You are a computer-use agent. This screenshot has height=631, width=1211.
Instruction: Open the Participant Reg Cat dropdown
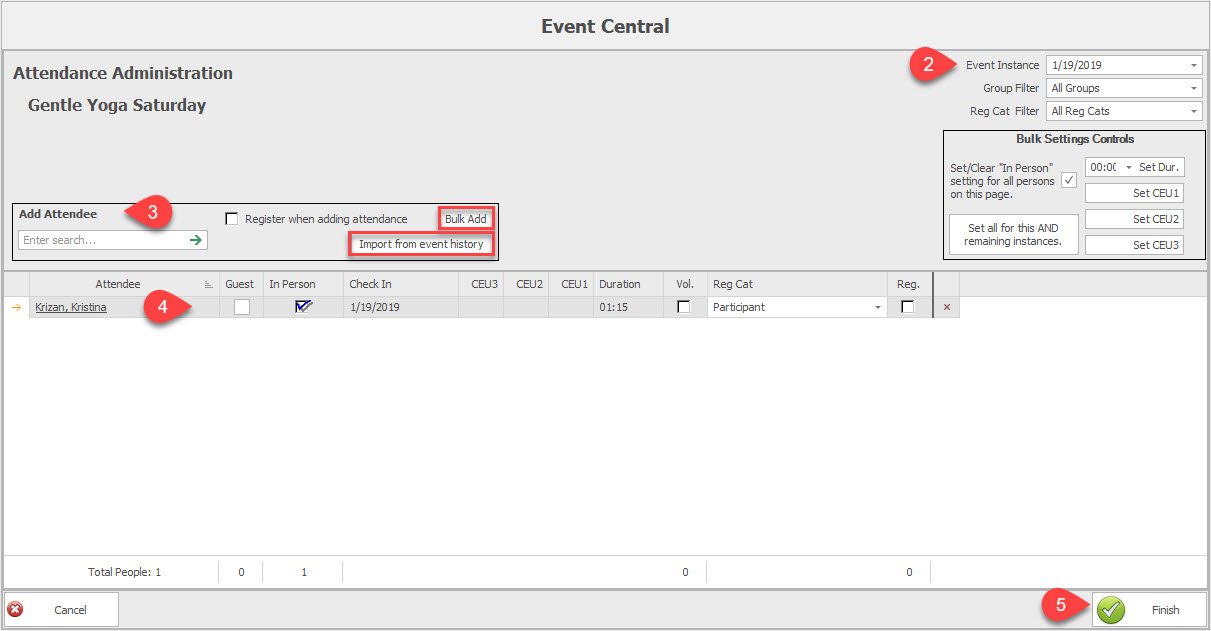878,308
